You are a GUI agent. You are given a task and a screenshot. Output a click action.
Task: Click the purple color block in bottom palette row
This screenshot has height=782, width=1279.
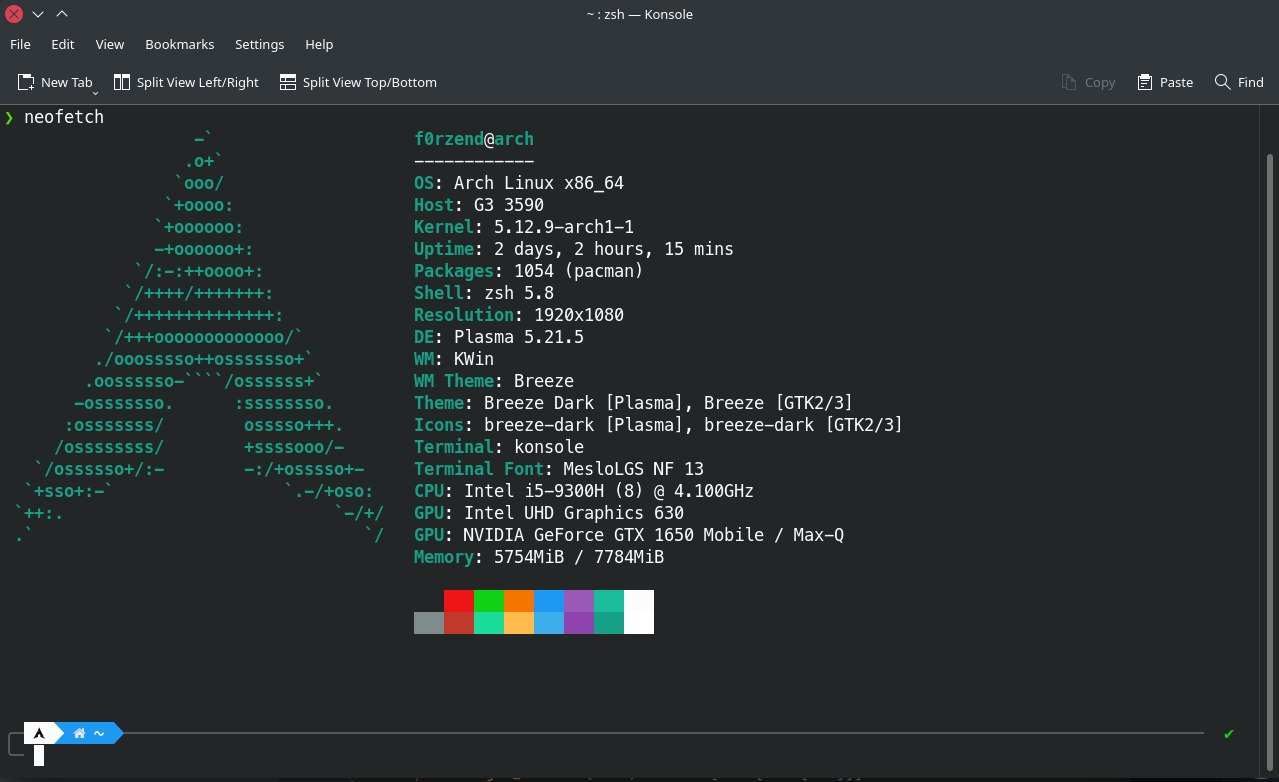coord(579,623)
